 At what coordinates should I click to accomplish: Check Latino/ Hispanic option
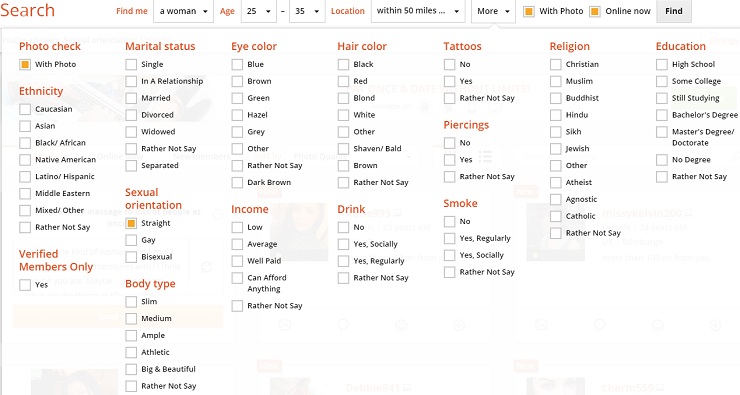25,176
